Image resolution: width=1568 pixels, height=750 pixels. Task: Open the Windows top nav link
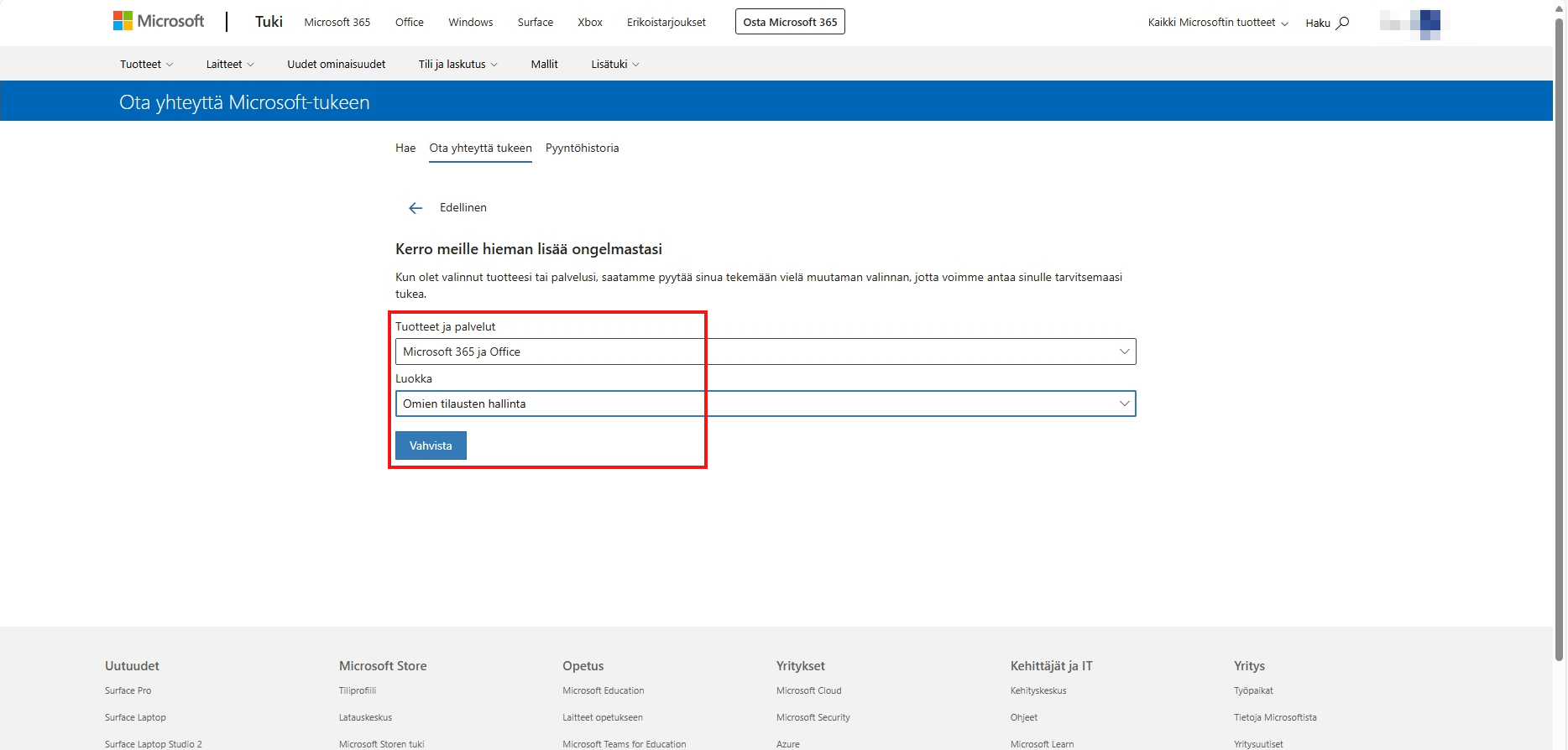point(471,22)
